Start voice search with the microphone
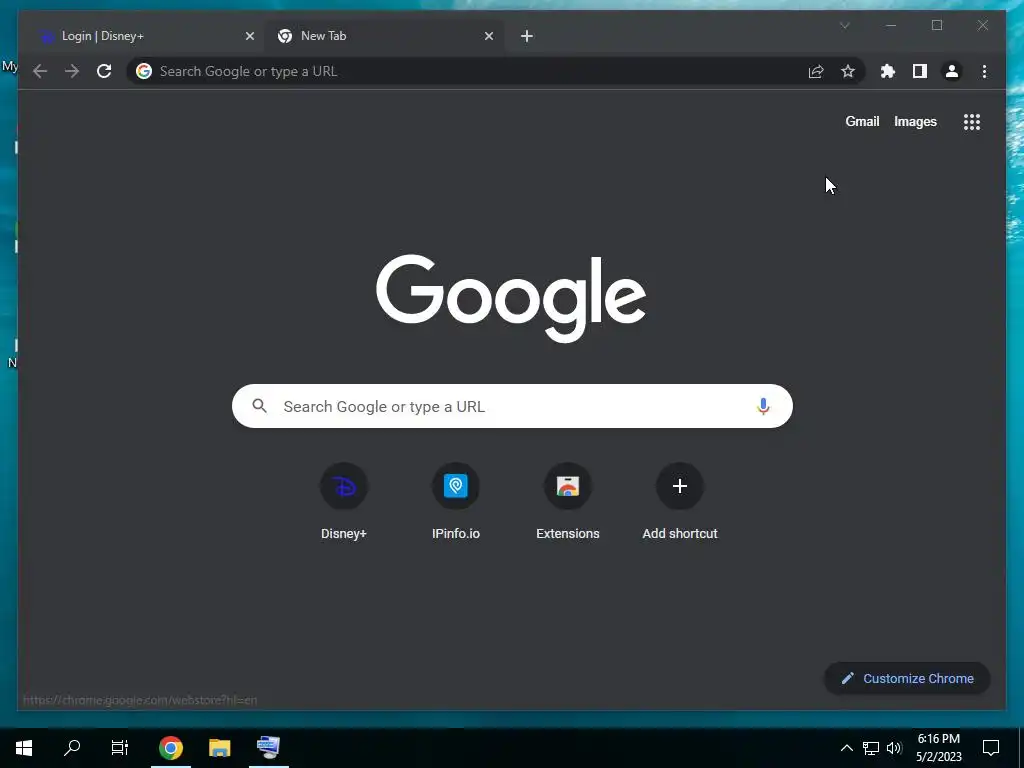 (x=763, y=406)
